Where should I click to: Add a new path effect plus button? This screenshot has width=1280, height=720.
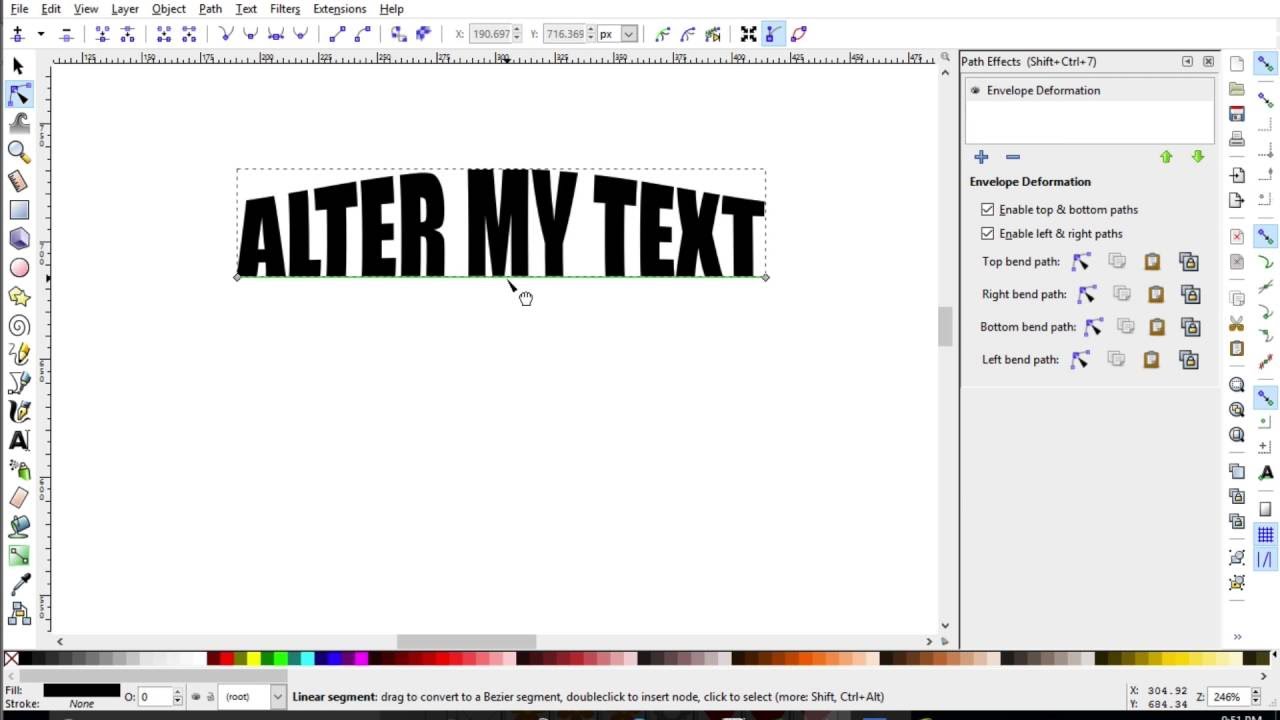[x=981, y=157]
